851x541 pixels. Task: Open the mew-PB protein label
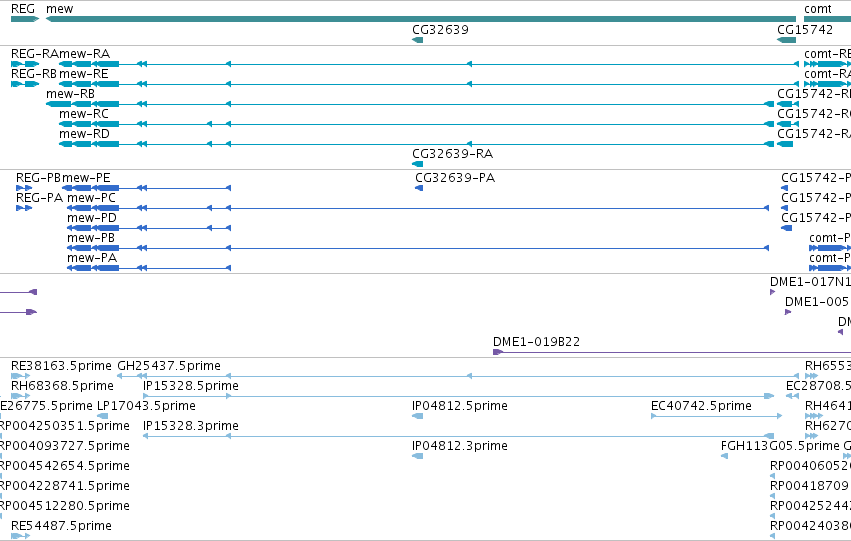(91, 238)
